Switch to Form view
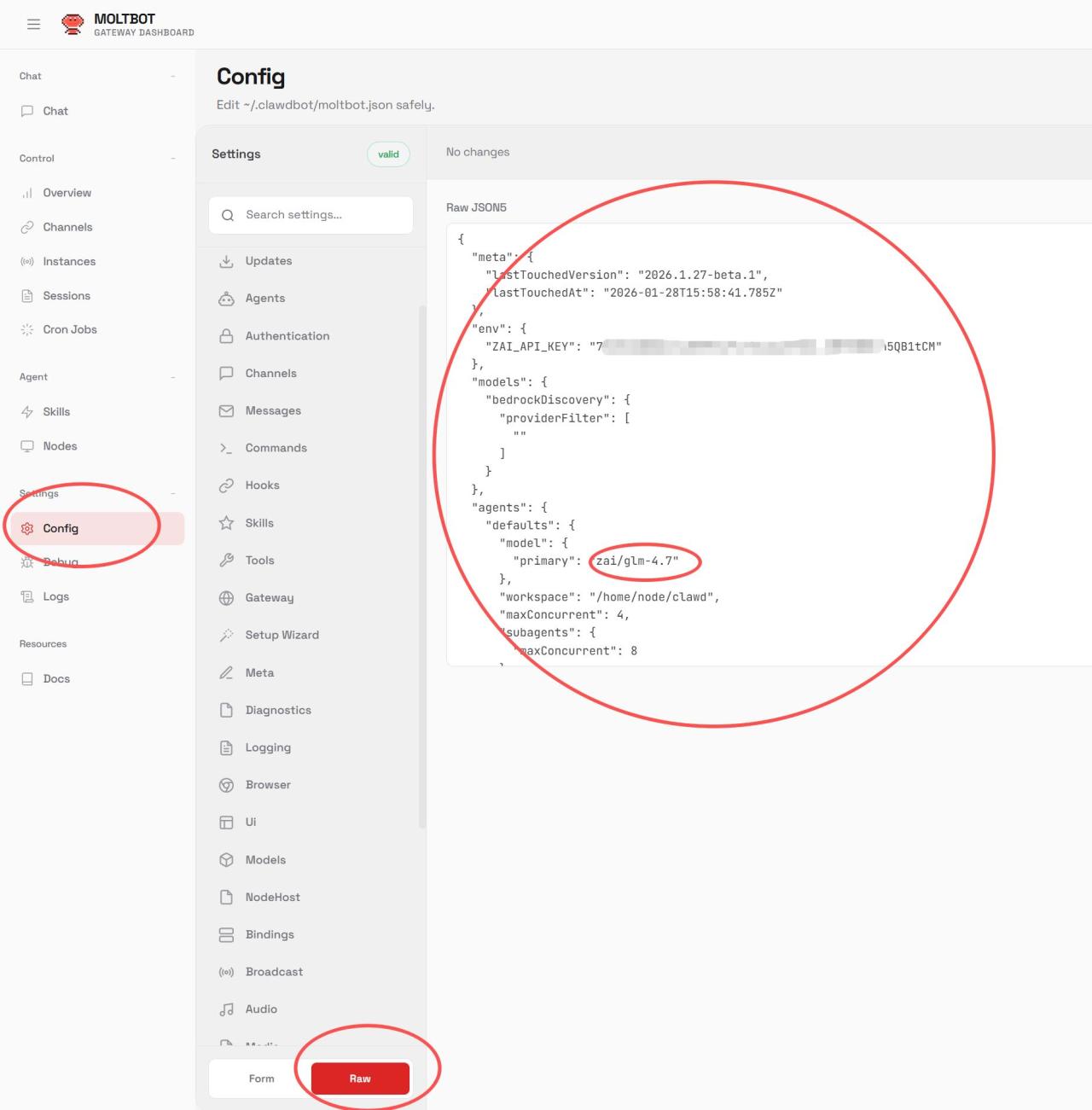The image size is (1092, 1110). 261,1078
